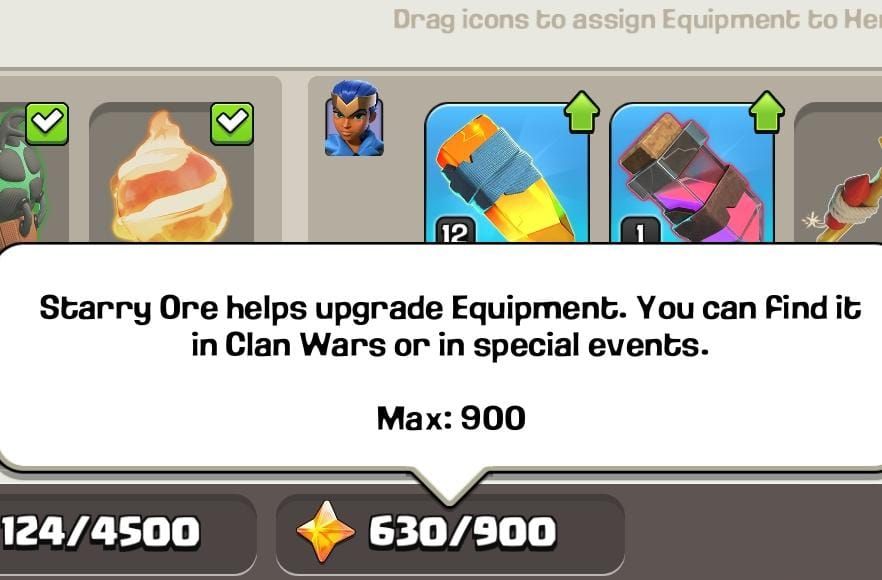Toggle the green checkmark on flame orb
Viewport: 882px width, 580px height.
(232, 123)
